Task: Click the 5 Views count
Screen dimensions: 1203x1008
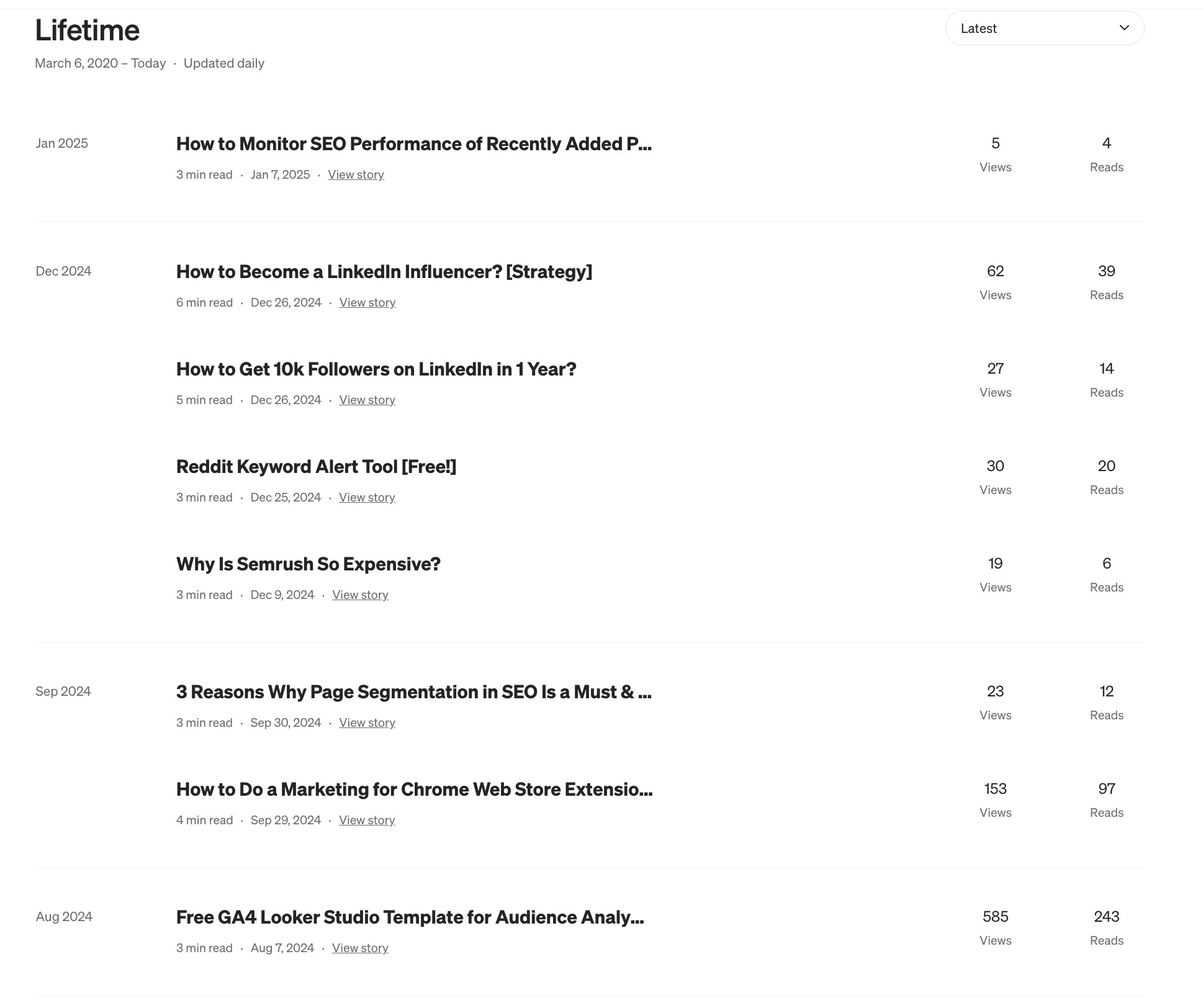Action: (996, 143)
